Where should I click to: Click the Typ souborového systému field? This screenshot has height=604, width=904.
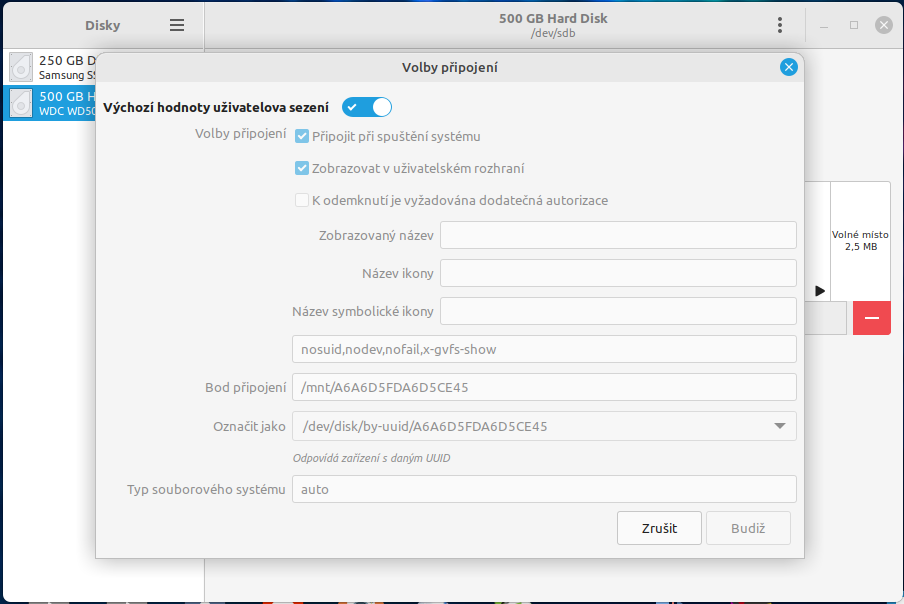click(544, 489)
